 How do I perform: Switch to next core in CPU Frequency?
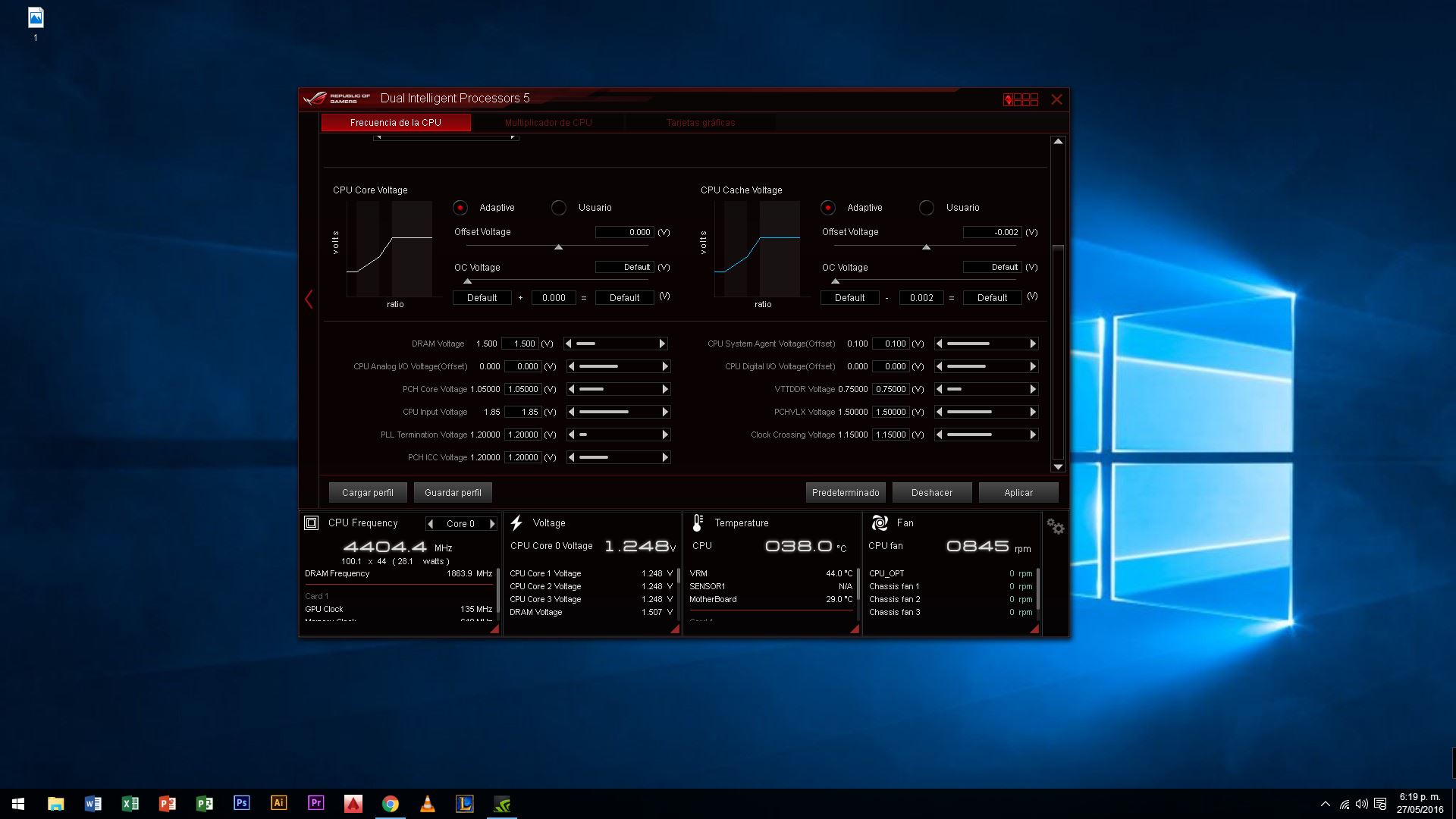(492, 524)
